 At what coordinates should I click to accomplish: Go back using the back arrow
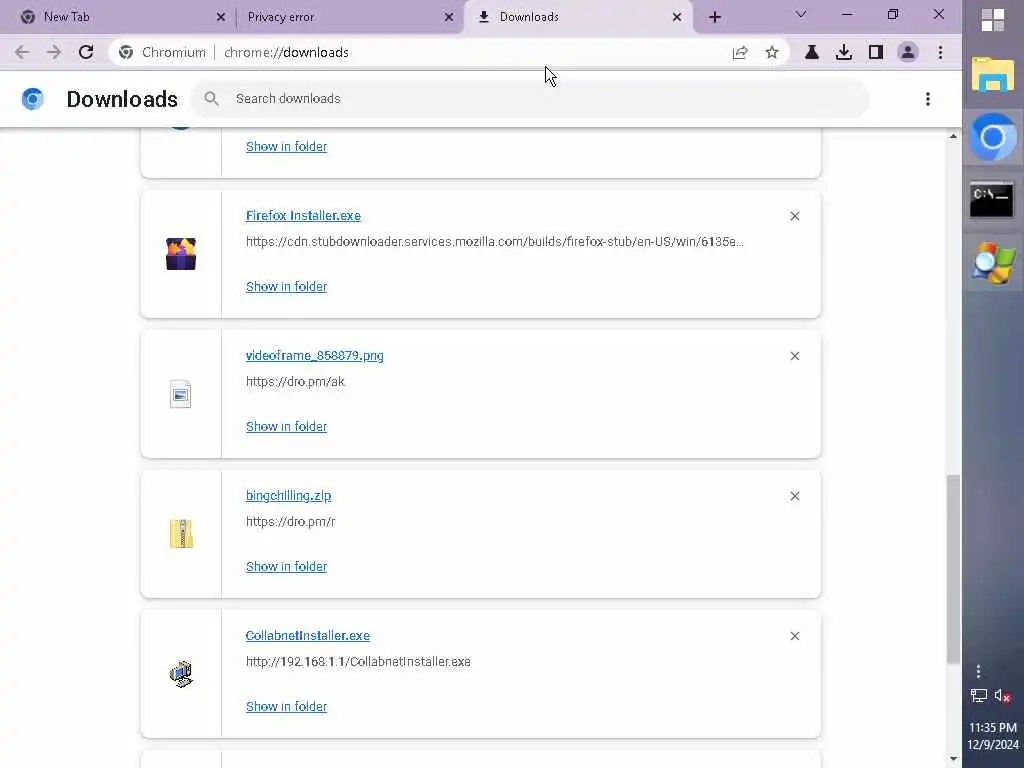[x=22, y=52]
